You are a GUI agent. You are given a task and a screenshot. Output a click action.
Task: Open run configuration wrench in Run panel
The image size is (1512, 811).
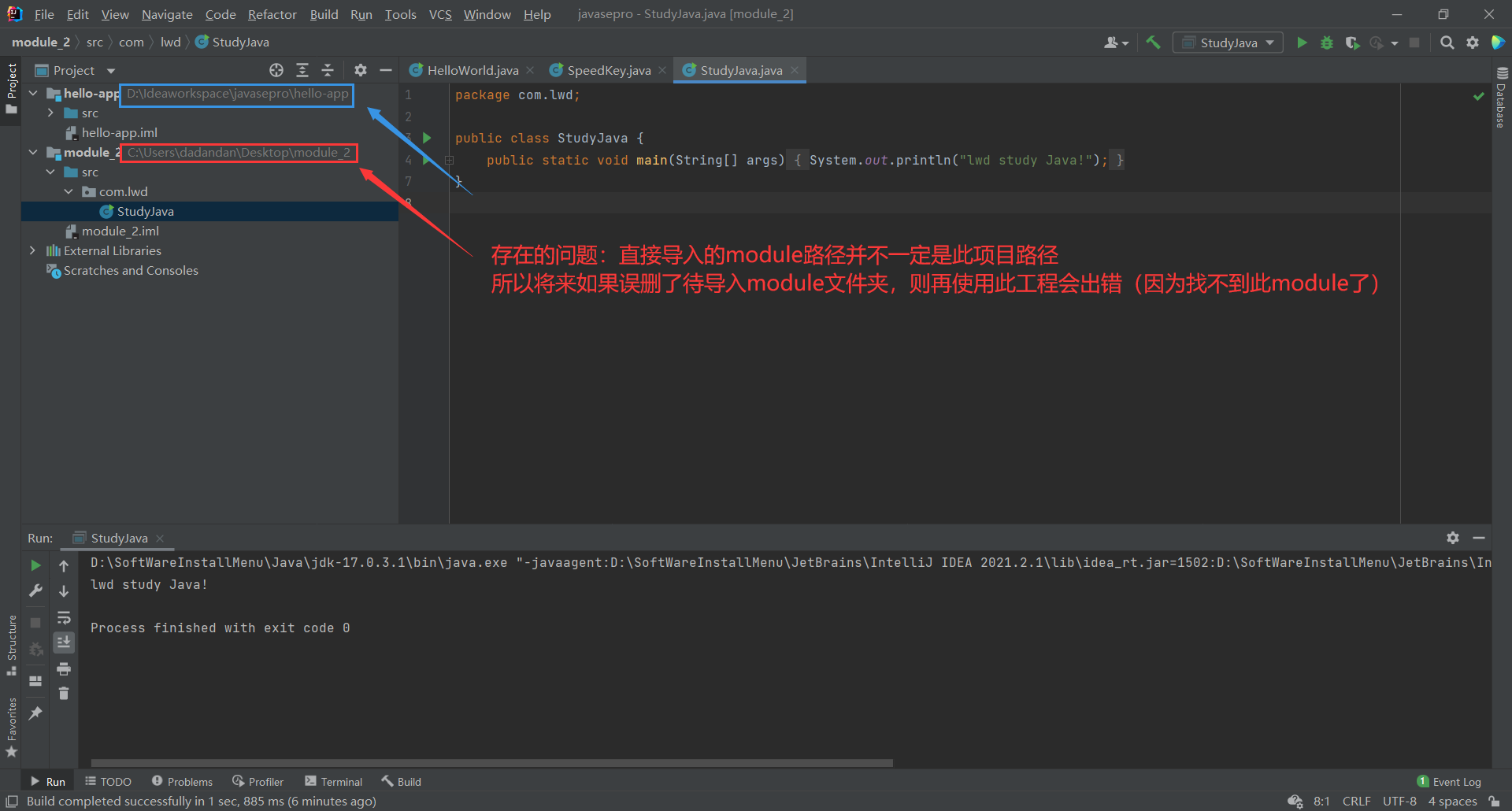pos(35,591)
